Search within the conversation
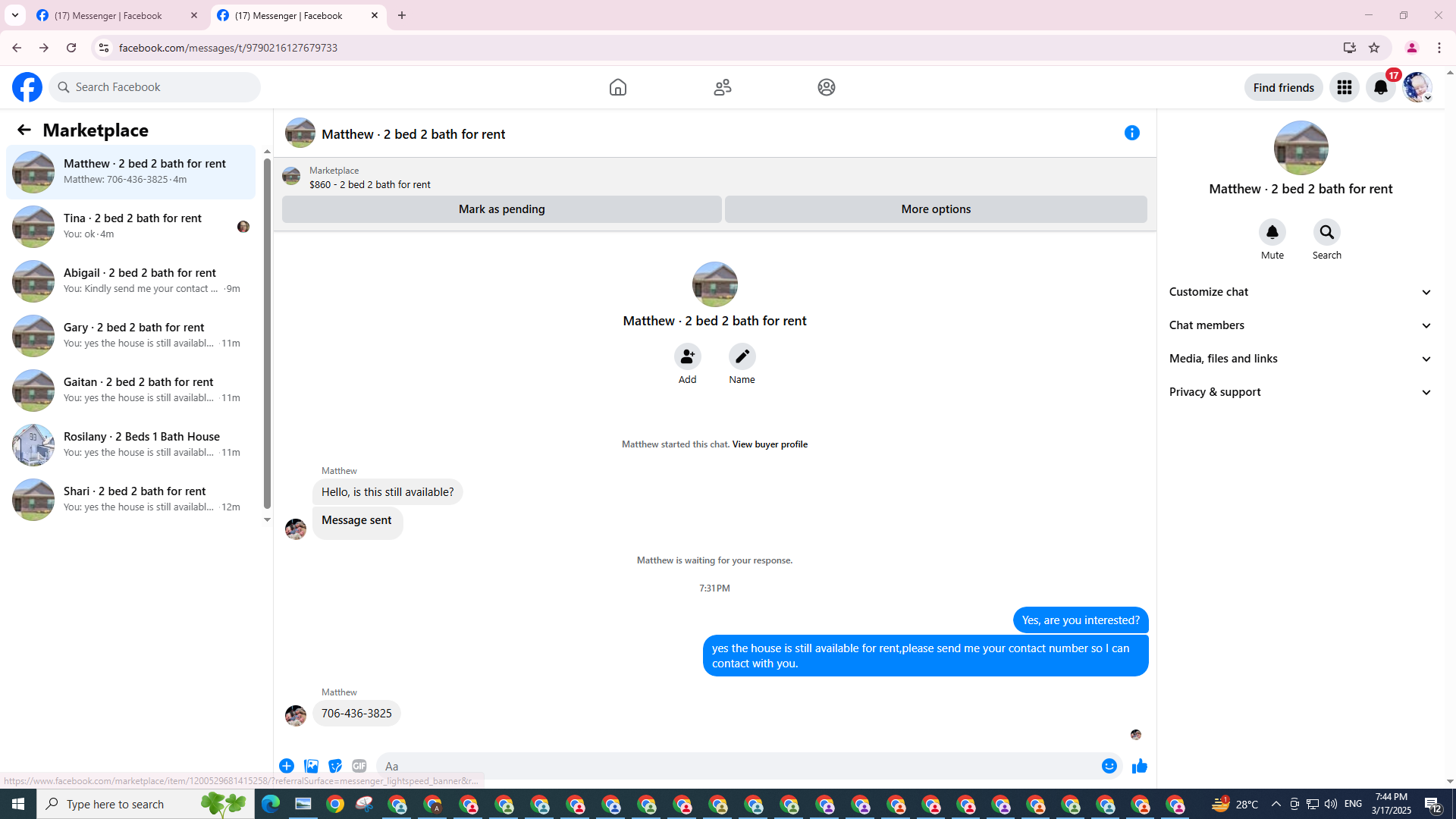Viewport: 1456px width, 819px height. coord(1327,233)
